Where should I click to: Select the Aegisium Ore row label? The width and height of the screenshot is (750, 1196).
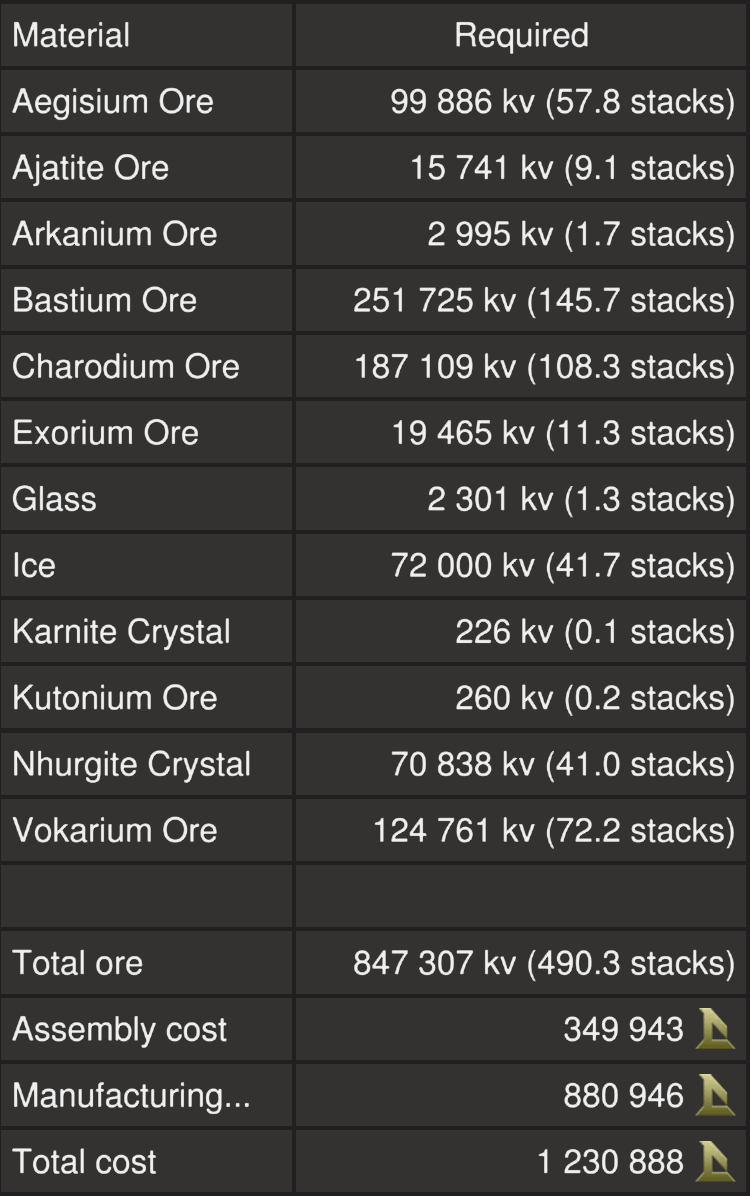pos(113,102)
